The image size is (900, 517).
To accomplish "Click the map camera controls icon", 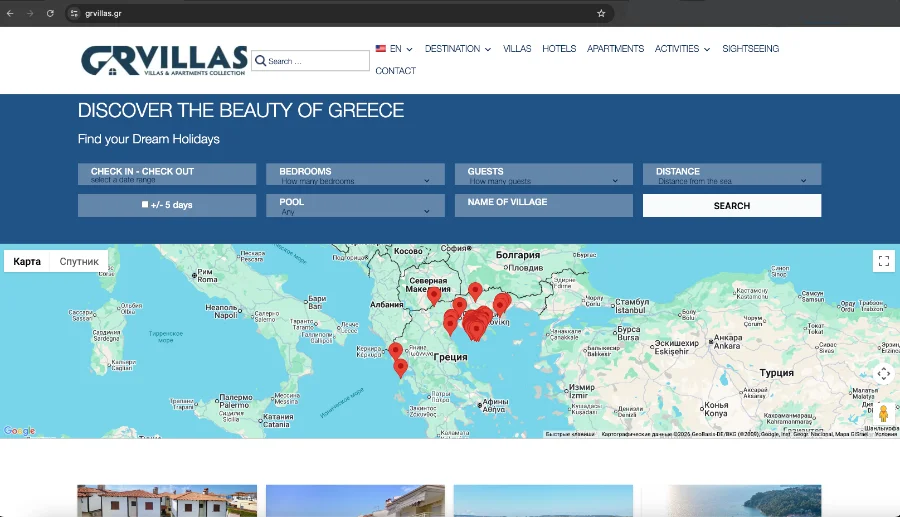I will [883, 374].
